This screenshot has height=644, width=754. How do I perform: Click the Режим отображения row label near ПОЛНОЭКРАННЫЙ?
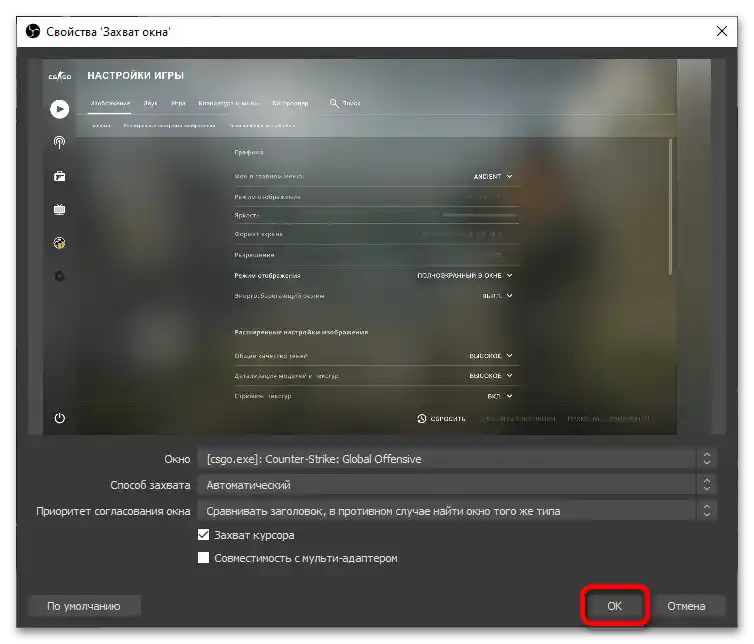coord(267,276)
